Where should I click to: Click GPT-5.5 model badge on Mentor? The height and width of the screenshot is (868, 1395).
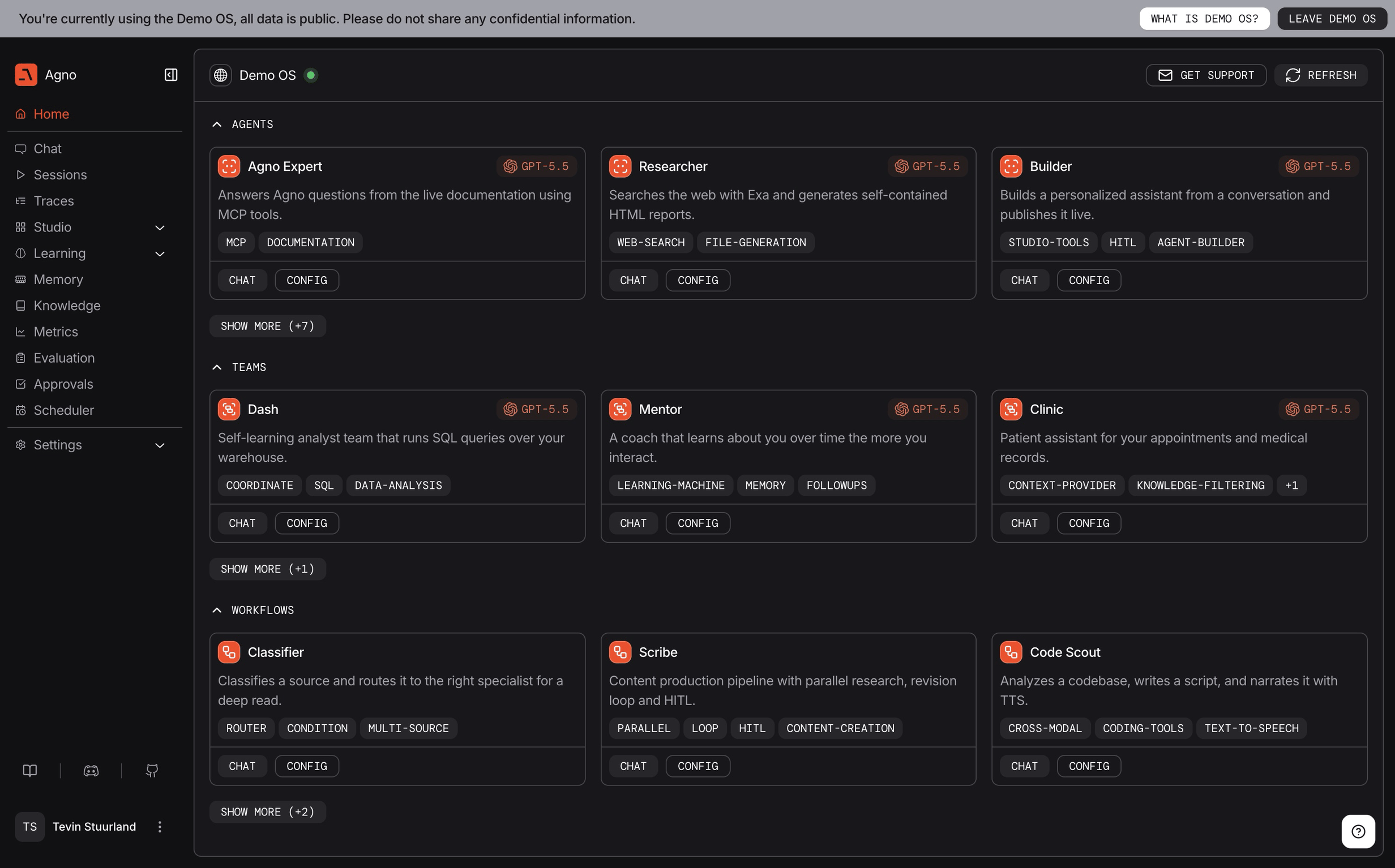927,409
